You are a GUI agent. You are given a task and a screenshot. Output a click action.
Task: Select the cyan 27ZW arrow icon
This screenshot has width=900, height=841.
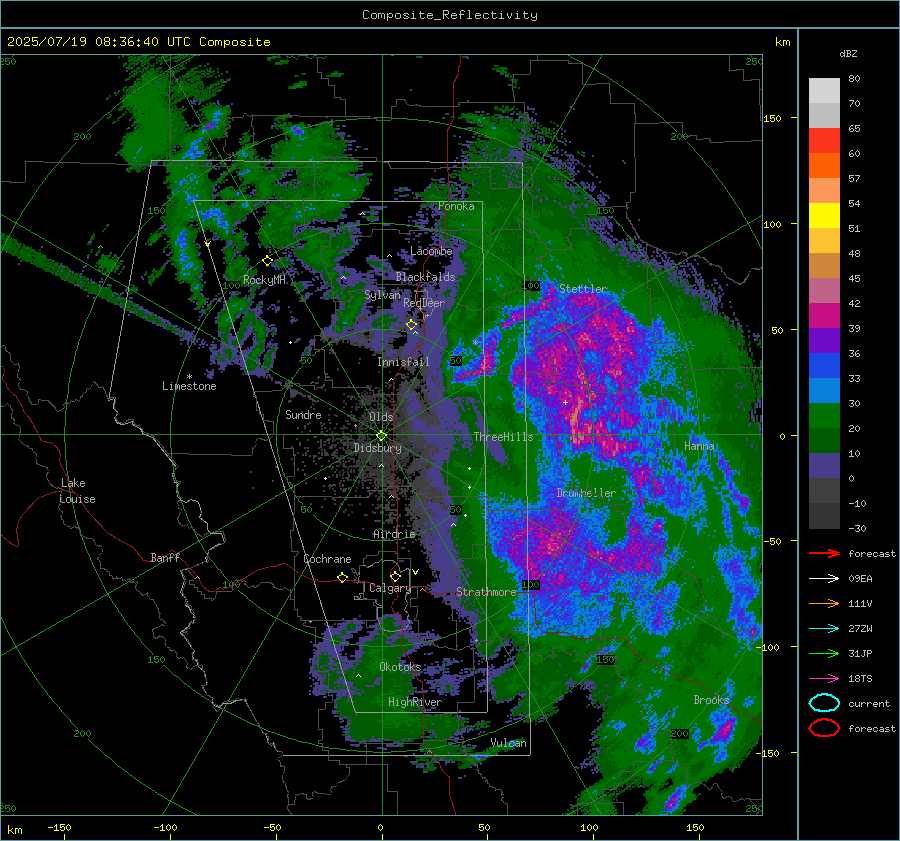tap(824, 629)
